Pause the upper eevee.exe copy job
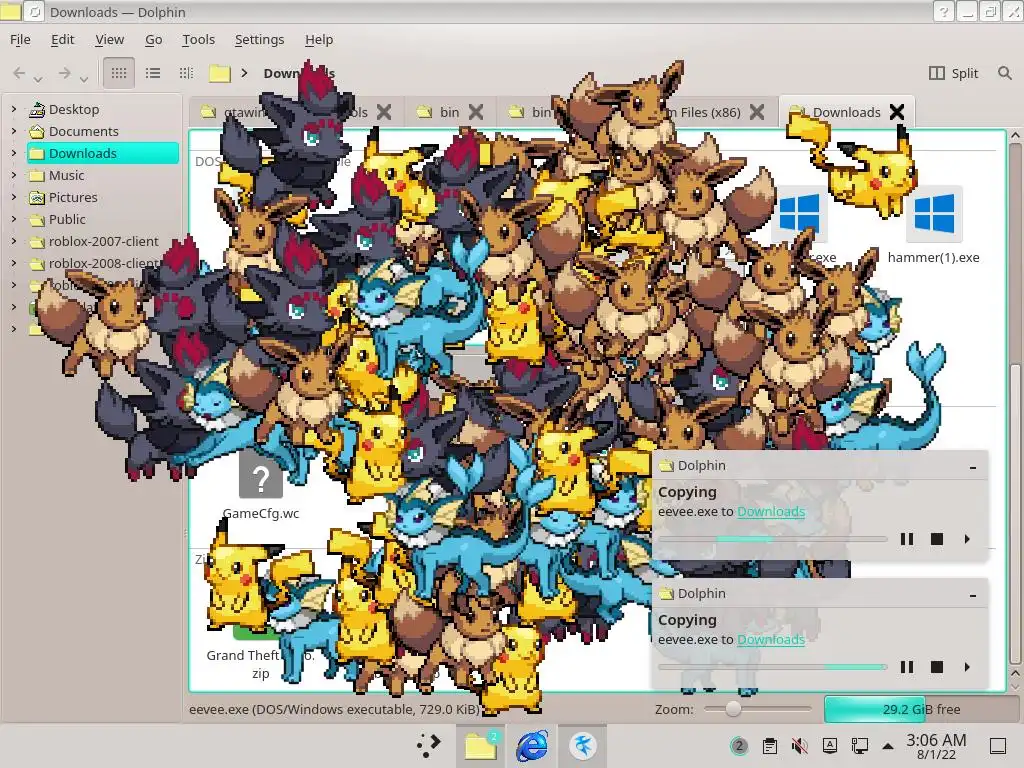Image resolution: width=1024 pixels, height=768 pixels. click(906, 539)
